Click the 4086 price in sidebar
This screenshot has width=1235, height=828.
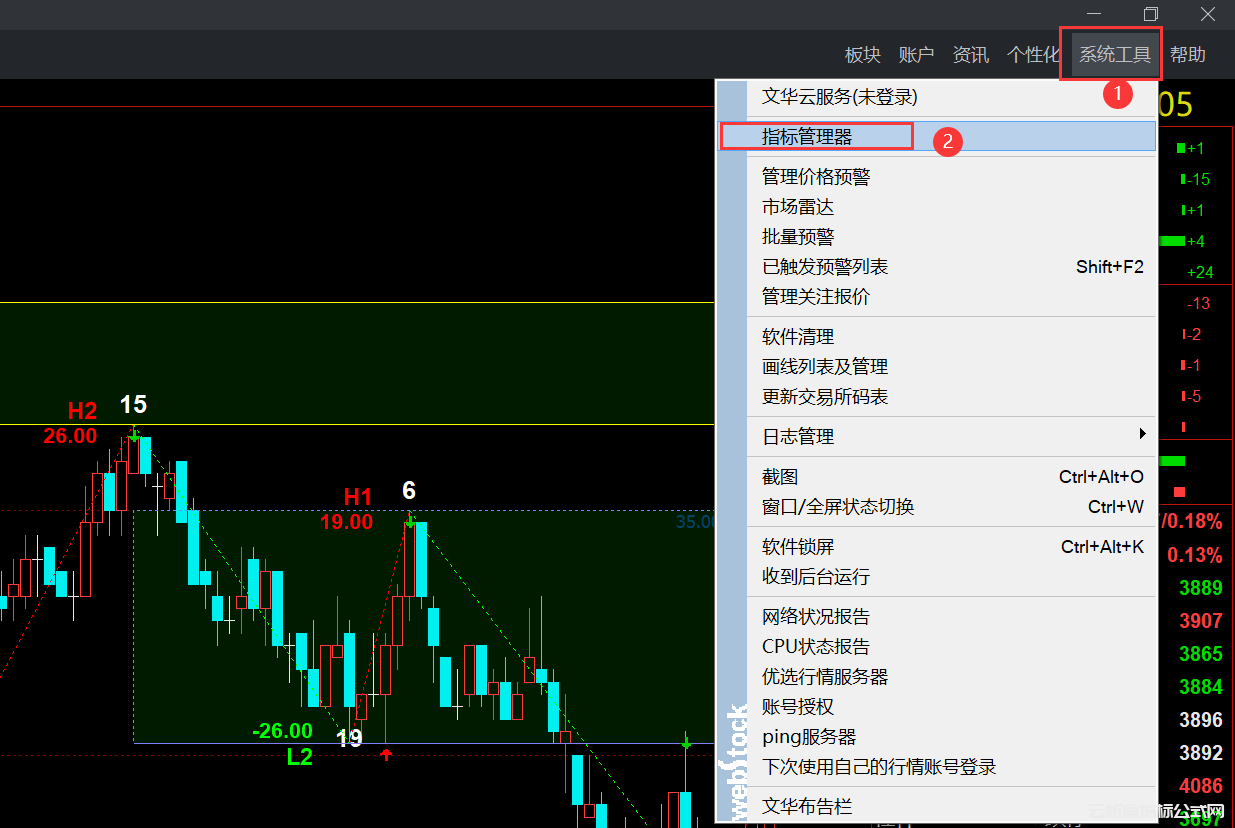pyautogui.click(x=1201, y=786)
